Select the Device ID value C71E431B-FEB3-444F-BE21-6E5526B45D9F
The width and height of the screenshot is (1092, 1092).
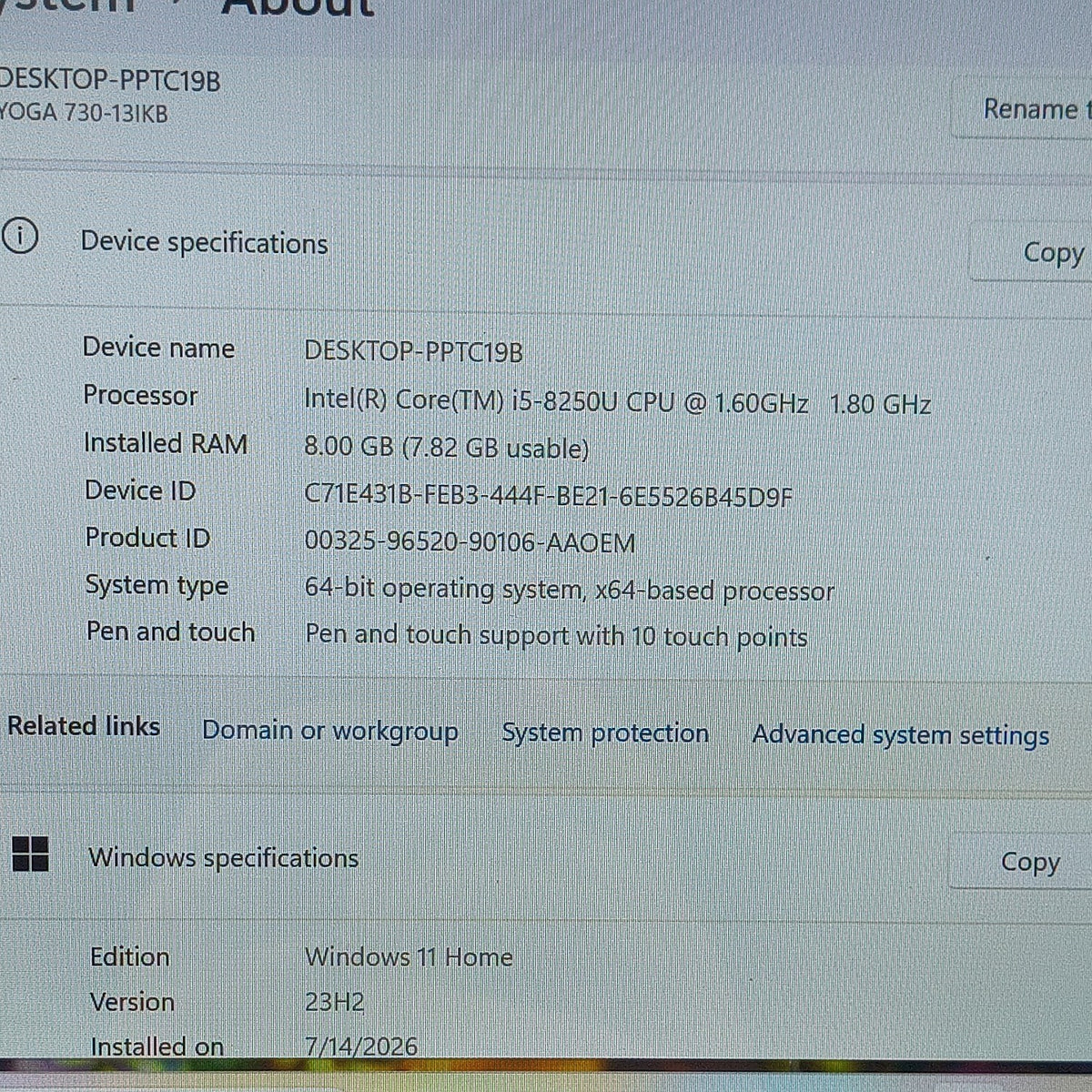tap(548, 496)
